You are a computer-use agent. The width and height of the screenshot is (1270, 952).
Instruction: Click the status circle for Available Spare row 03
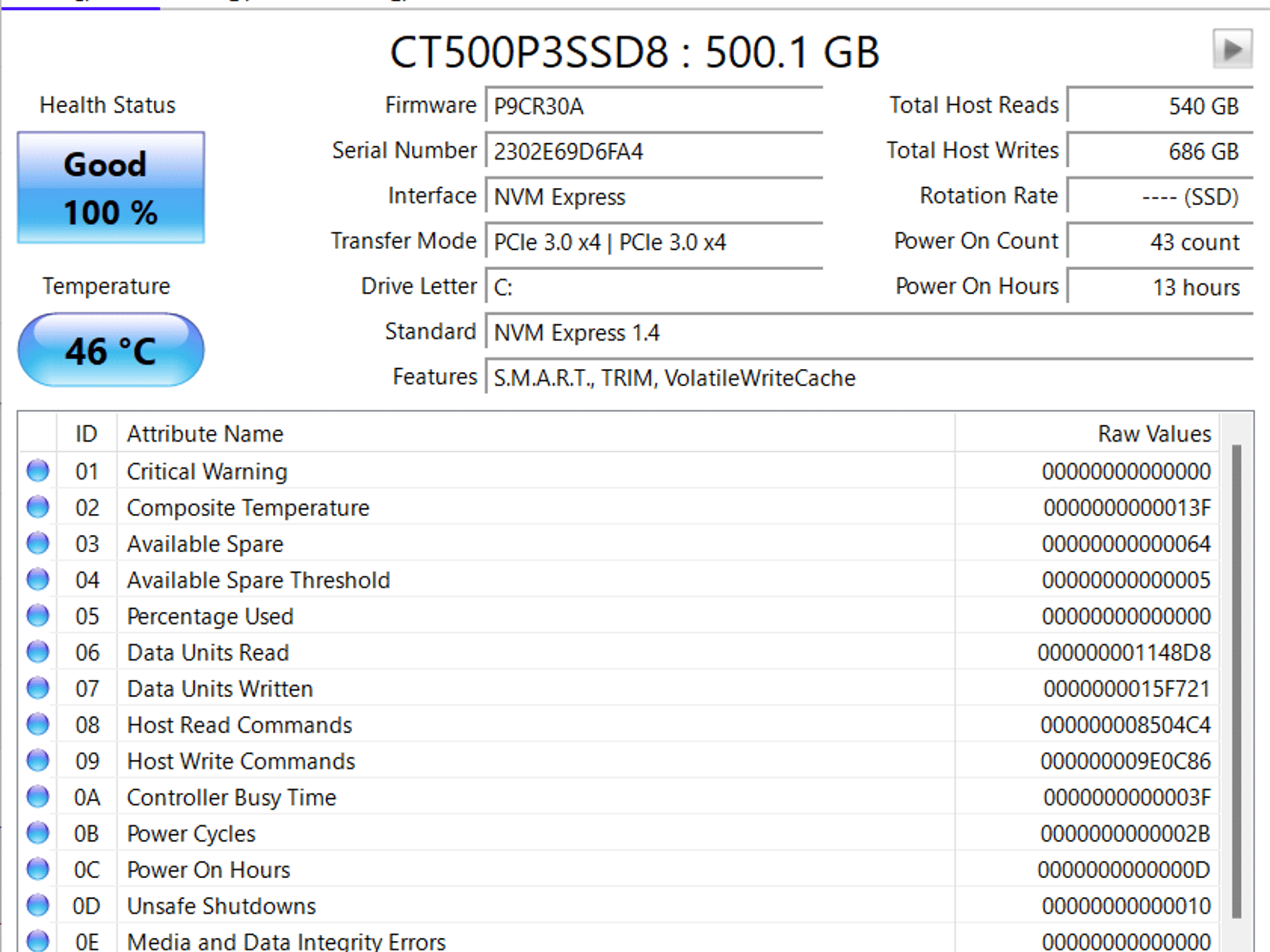click(x=38, y=544)
